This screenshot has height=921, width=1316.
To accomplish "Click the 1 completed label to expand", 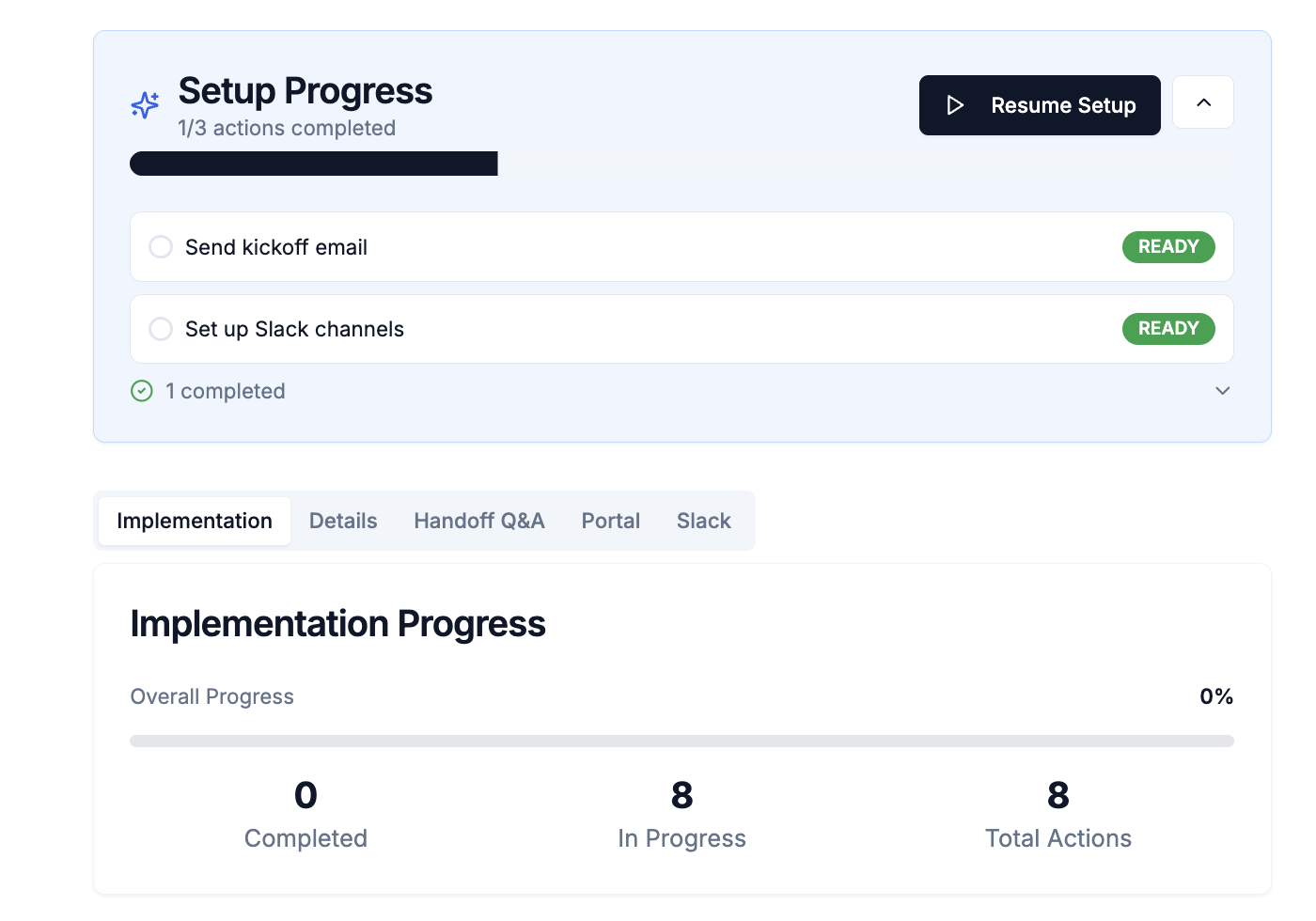I will point(225,391).
